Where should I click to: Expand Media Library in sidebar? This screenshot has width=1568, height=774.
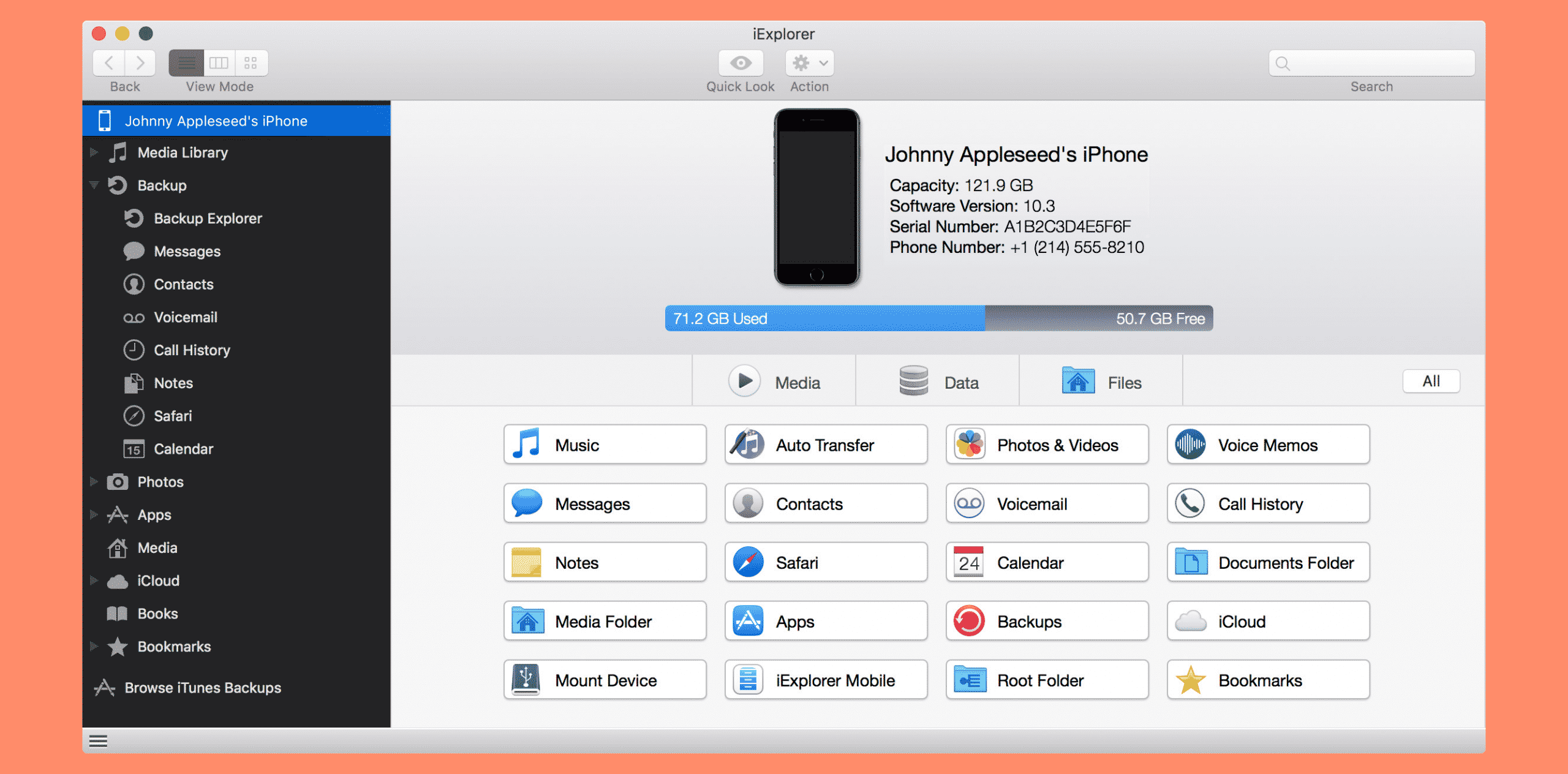coord(94,152)
